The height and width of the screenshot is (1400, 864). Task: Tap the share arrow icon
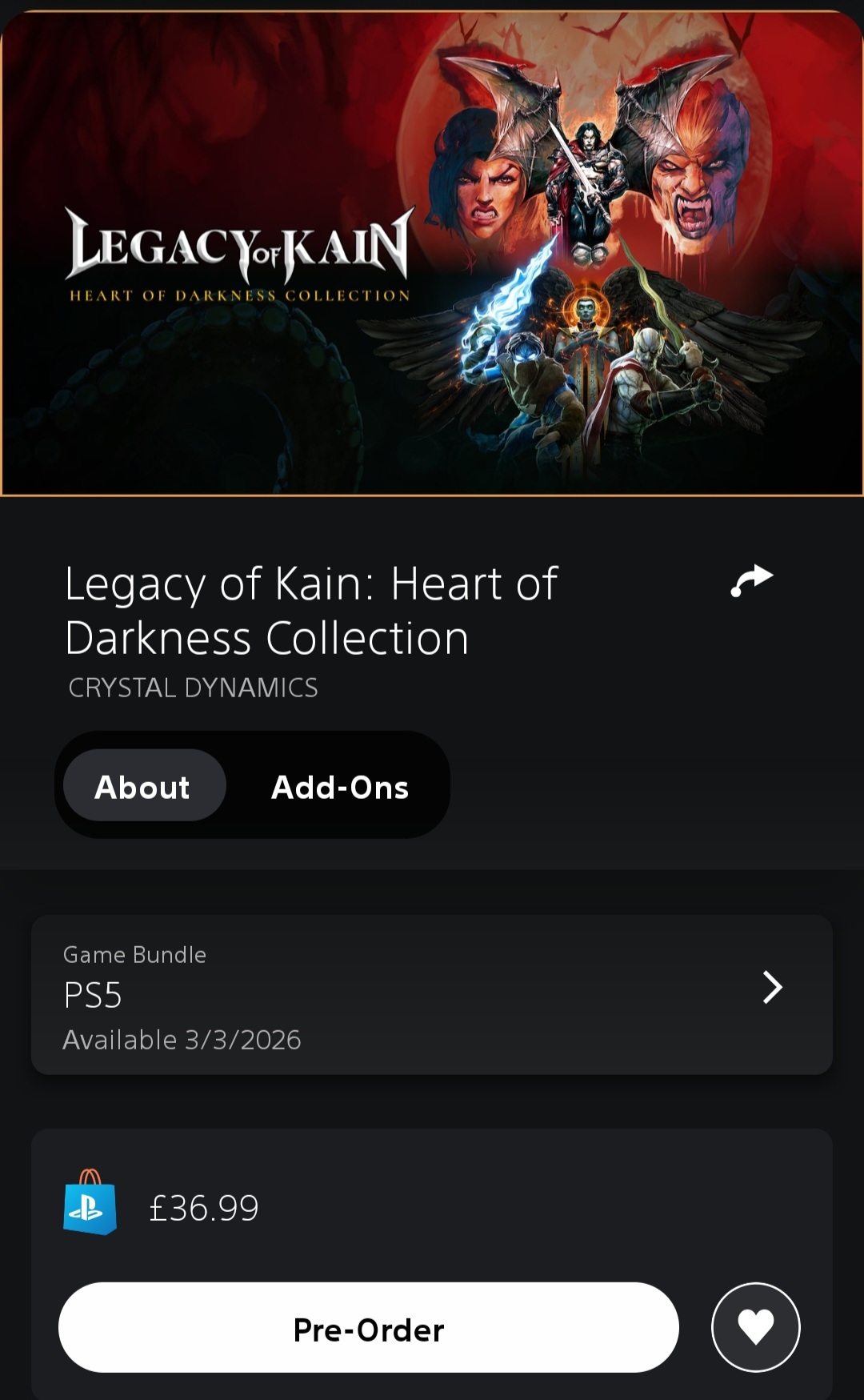pos(751,581)
